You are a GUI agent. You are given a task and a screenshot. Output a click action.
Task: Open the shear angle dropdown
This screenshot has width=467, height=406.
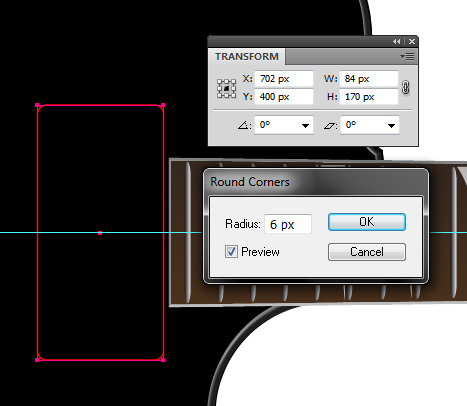click(391, 126)
